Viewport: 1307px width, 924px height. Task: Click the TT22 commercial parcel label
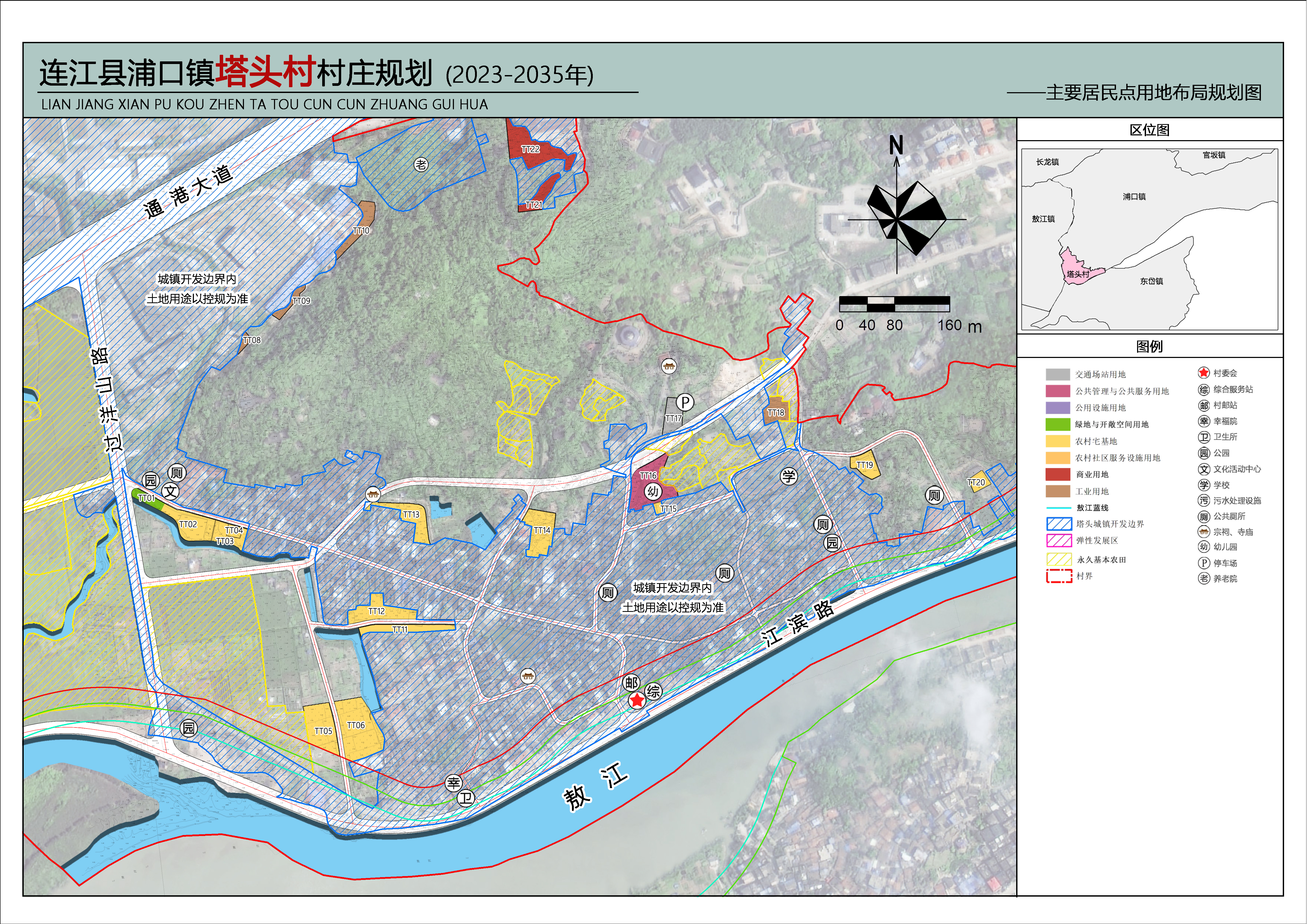[530, 149]
